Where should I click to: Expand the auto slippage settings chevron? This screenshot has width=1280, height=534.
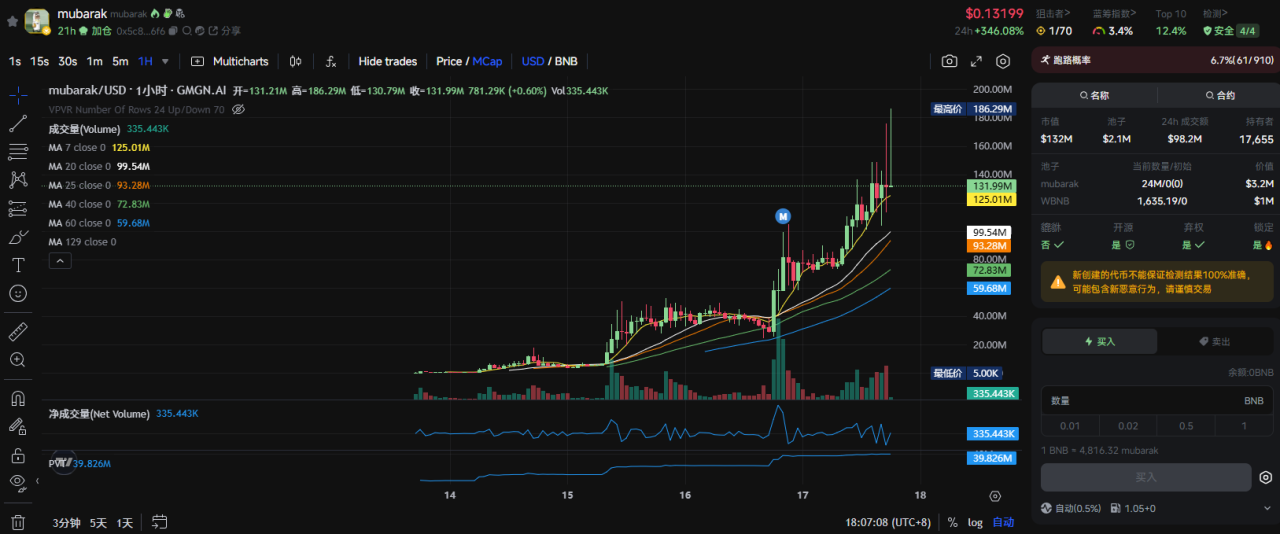[1268, 508]
